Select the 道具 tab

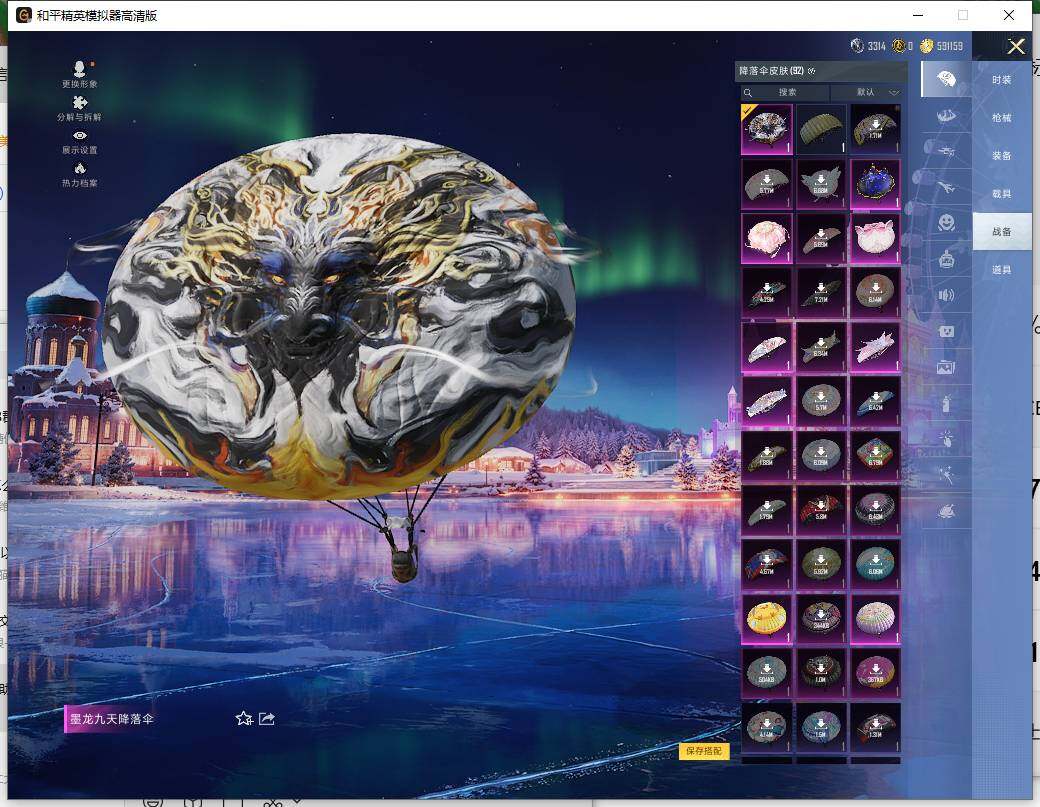(1002, 269)
